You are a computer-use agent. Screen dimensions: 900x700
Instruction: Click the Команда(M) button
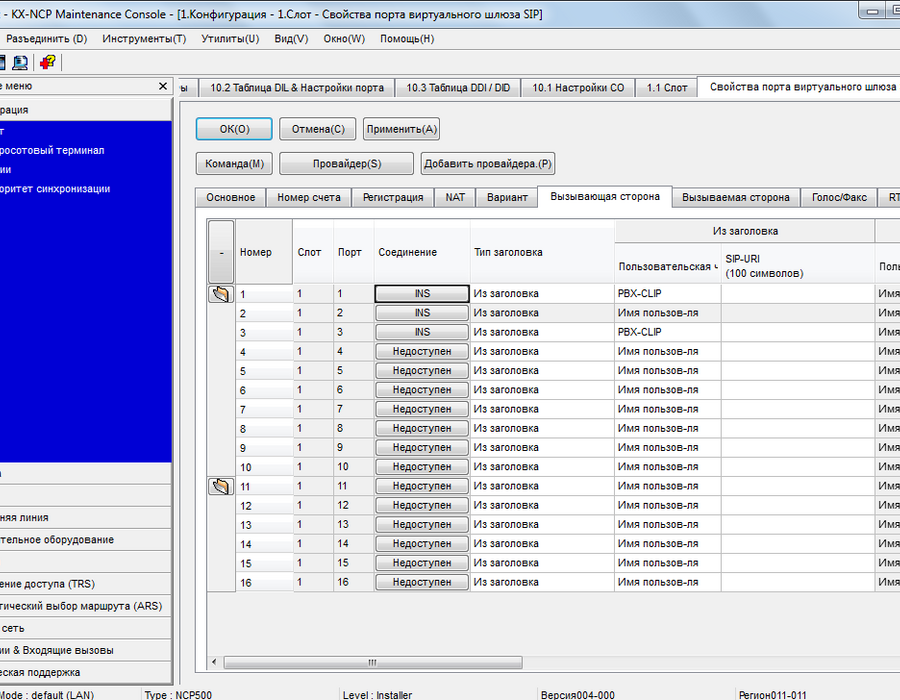pyautogui.click(x=234, y=164)
